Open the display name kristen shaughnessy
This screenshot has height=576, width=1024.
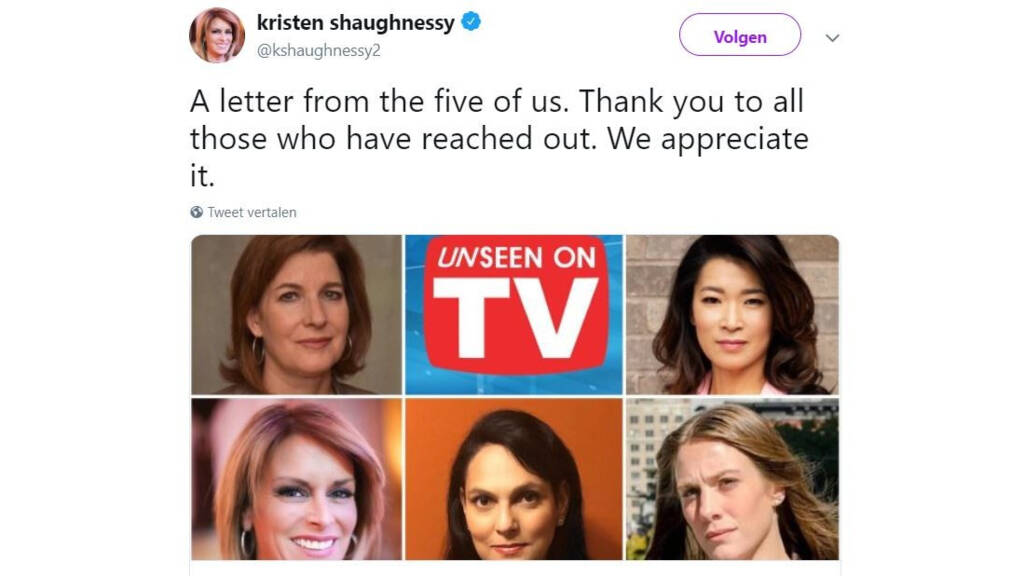pos(355,23)
